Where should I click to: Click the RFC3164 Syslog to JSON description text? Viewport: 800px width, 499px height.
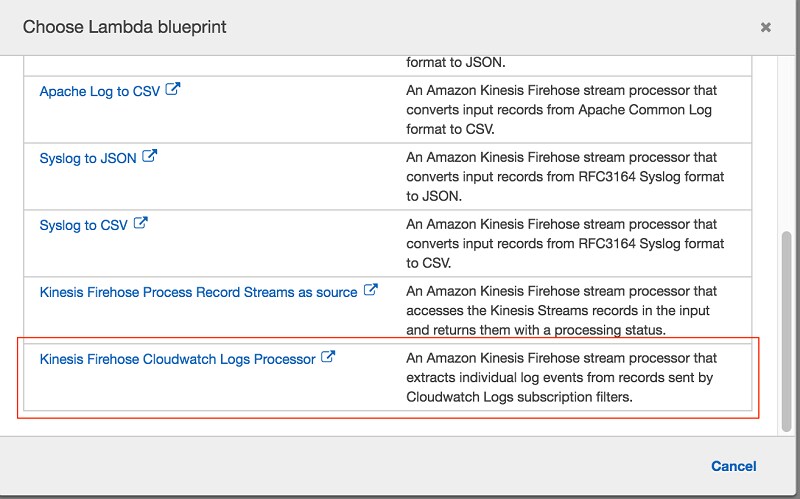[x=565, y=177]
